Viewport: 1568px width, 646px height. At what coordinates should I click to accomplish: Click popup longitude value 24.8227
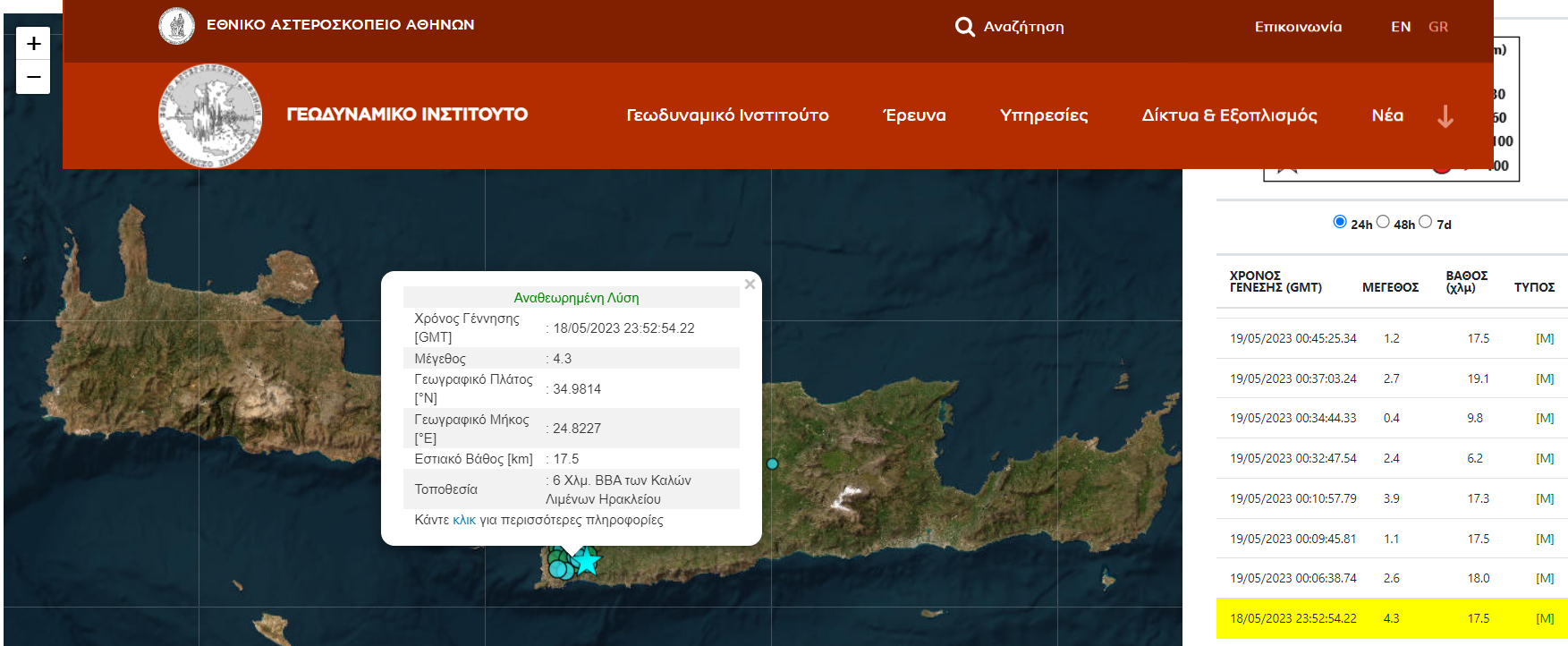[577, 429]
